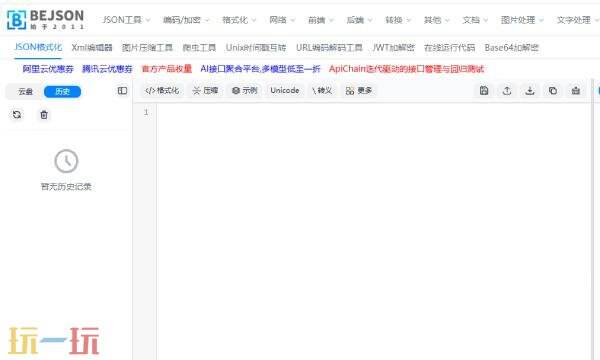The image size is (600, 360).
Task: Expand the 文字处理 menu
Action: [x=577, y=20]
